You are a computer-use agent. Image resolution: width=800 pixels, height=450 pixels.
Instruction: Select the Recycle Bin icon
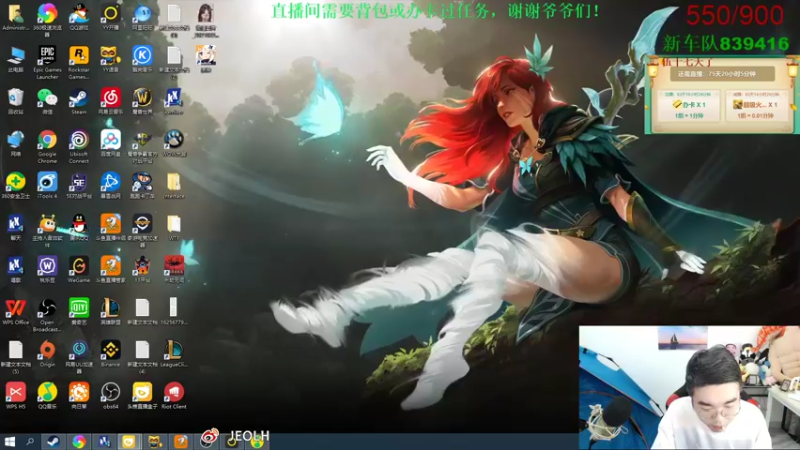coord(15,101)
